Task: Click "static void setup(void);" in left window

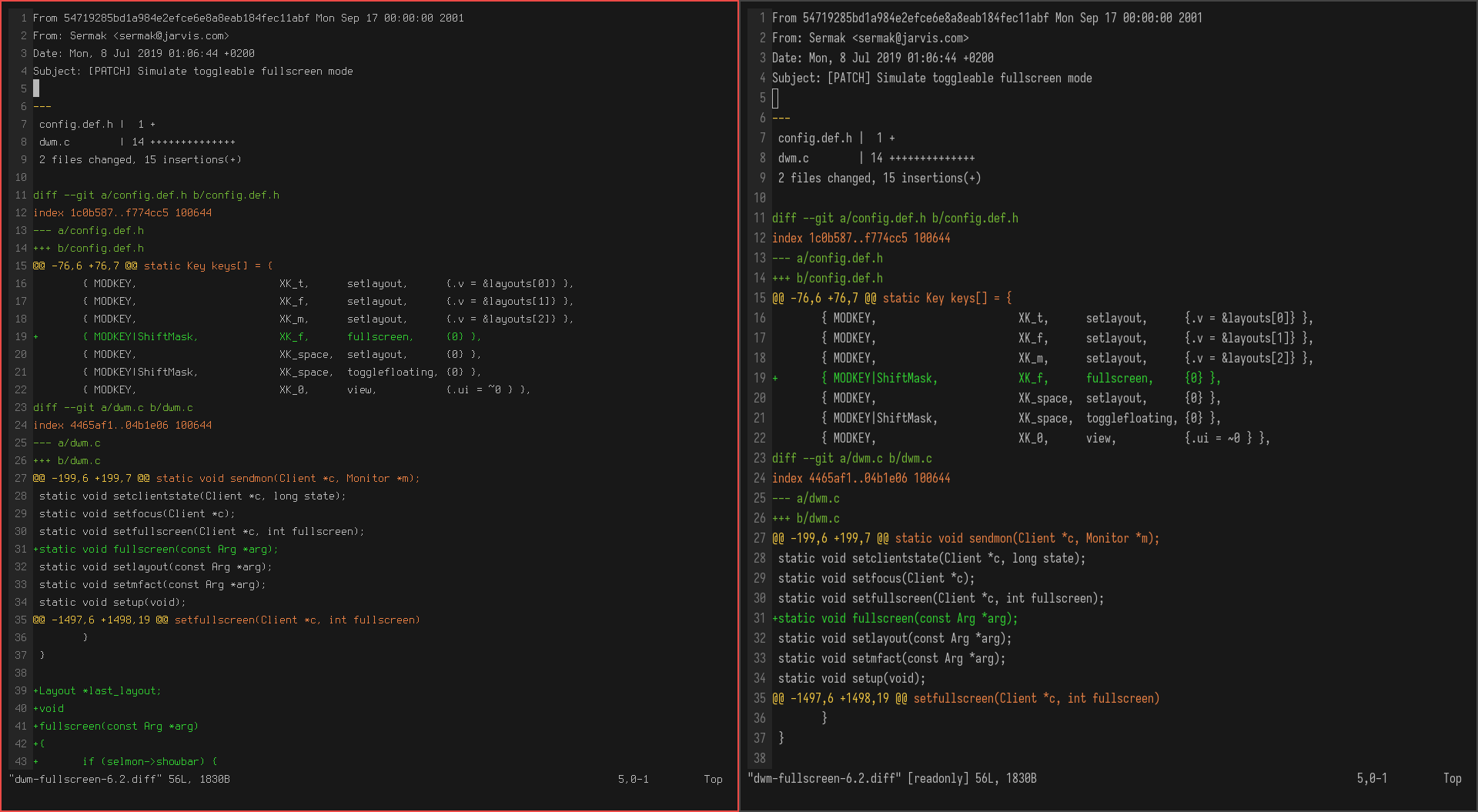Action: point(112,602)
